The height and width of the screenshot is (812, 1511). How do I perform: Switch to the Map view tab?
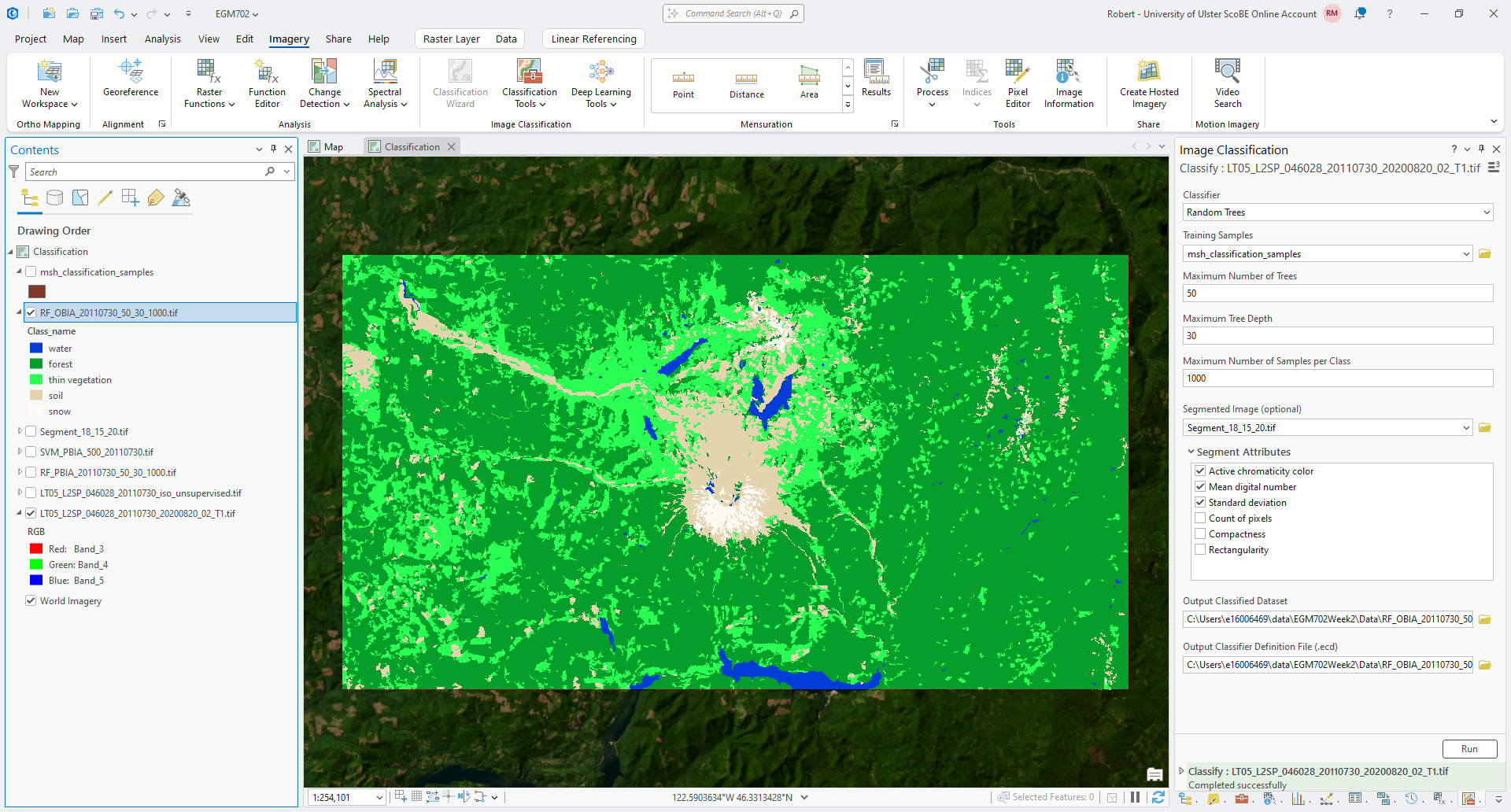tap(327, 146)
